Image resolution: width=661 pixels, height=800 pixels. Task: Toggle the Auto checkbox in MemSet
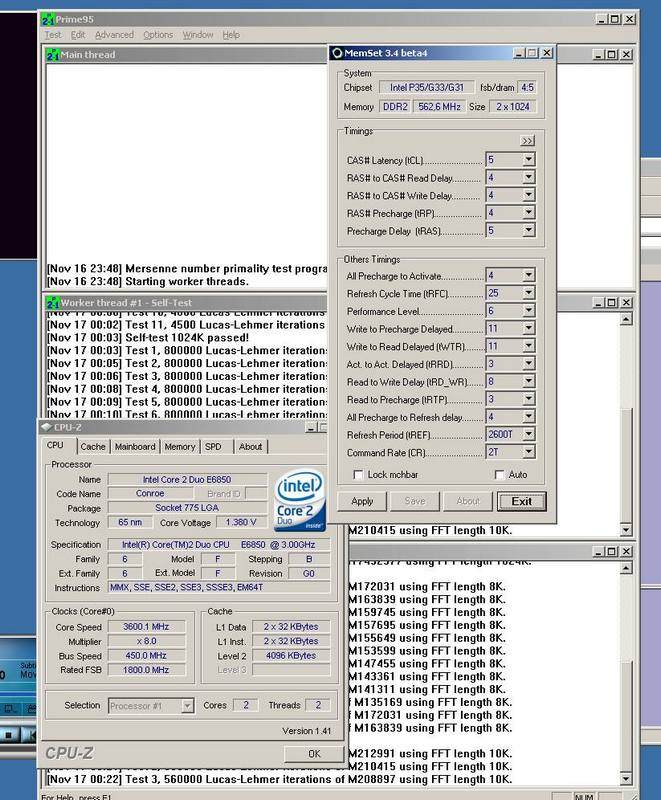click(x=499, y=475)
